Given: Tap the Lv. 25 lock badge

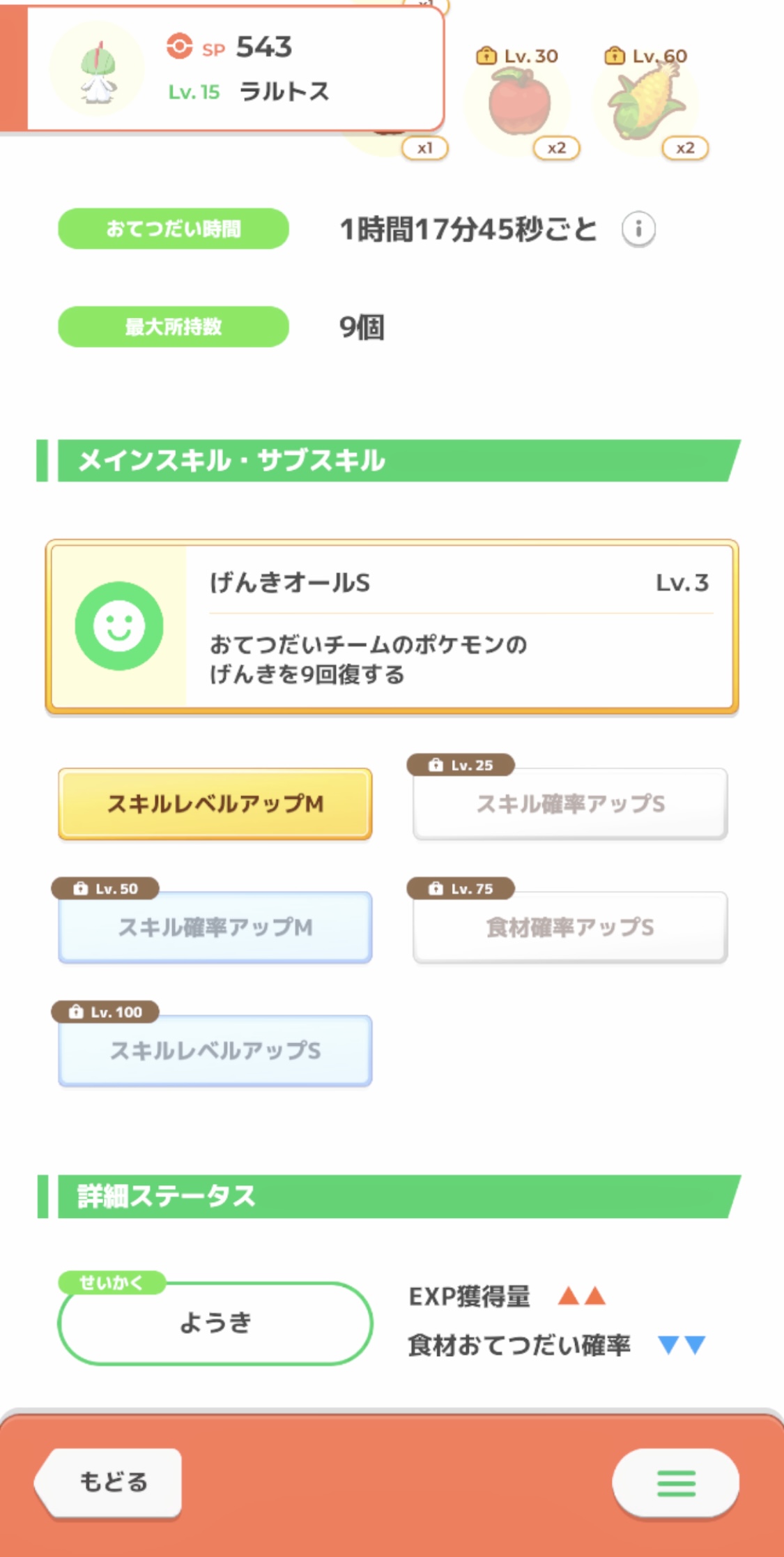Looking at the screenshot, I should click(x=461, y=765).
